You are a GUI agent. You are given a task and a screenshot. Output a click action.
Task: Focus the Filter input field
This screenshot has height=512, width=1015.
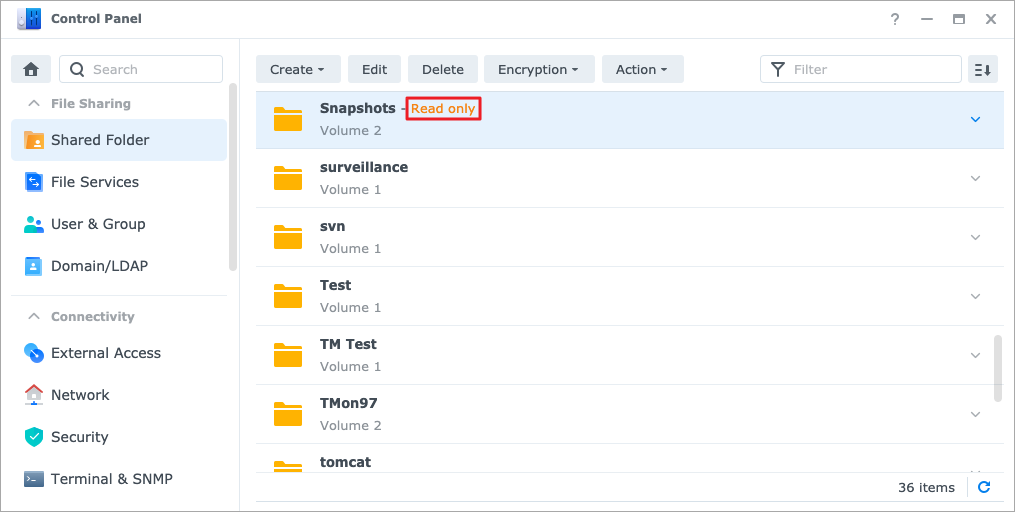pos(861,69)
